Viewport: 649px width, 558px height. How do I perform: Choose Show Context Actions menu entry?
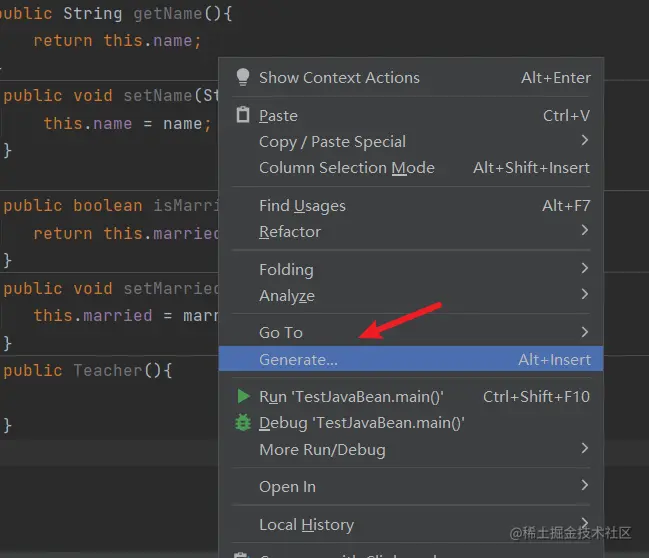(411, 77)
